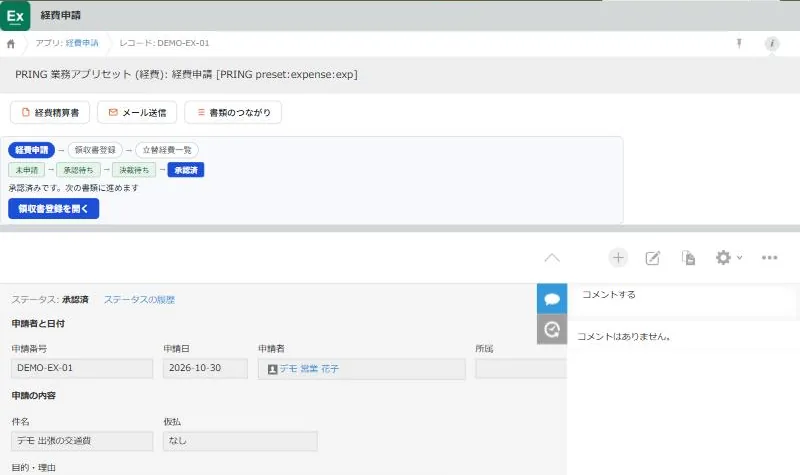The width and height of the screenshot is (800, 475).
Task: Click the 仮払 field showing なし
Action: click(240, 441)
